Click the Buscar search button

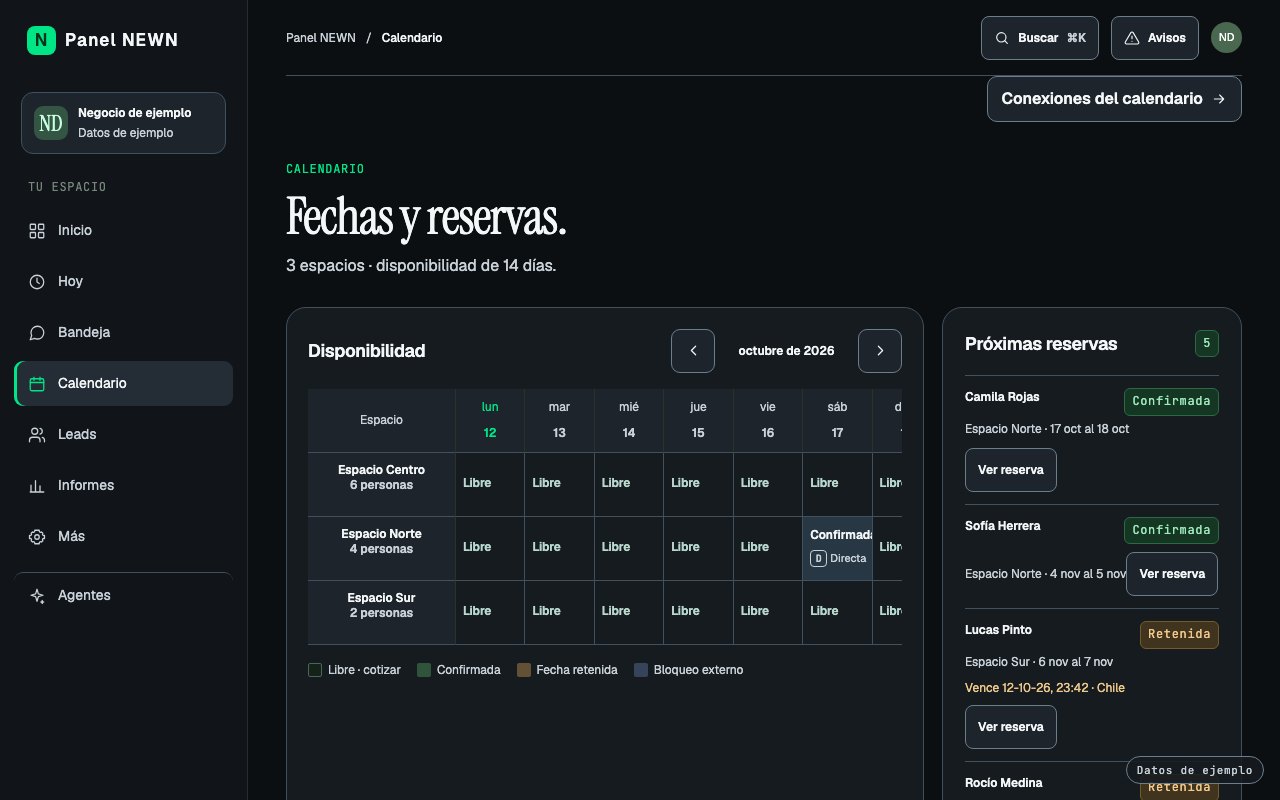[1040, 38]
